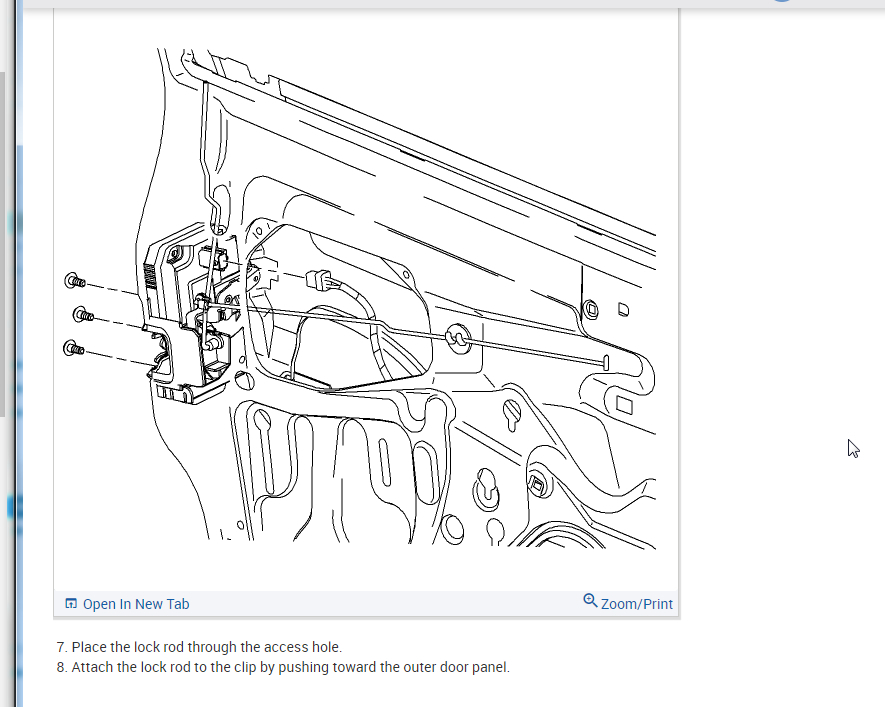Click the magnifier zoom icon
Viewport: 885px width, 707px height.
coord(590,600)
